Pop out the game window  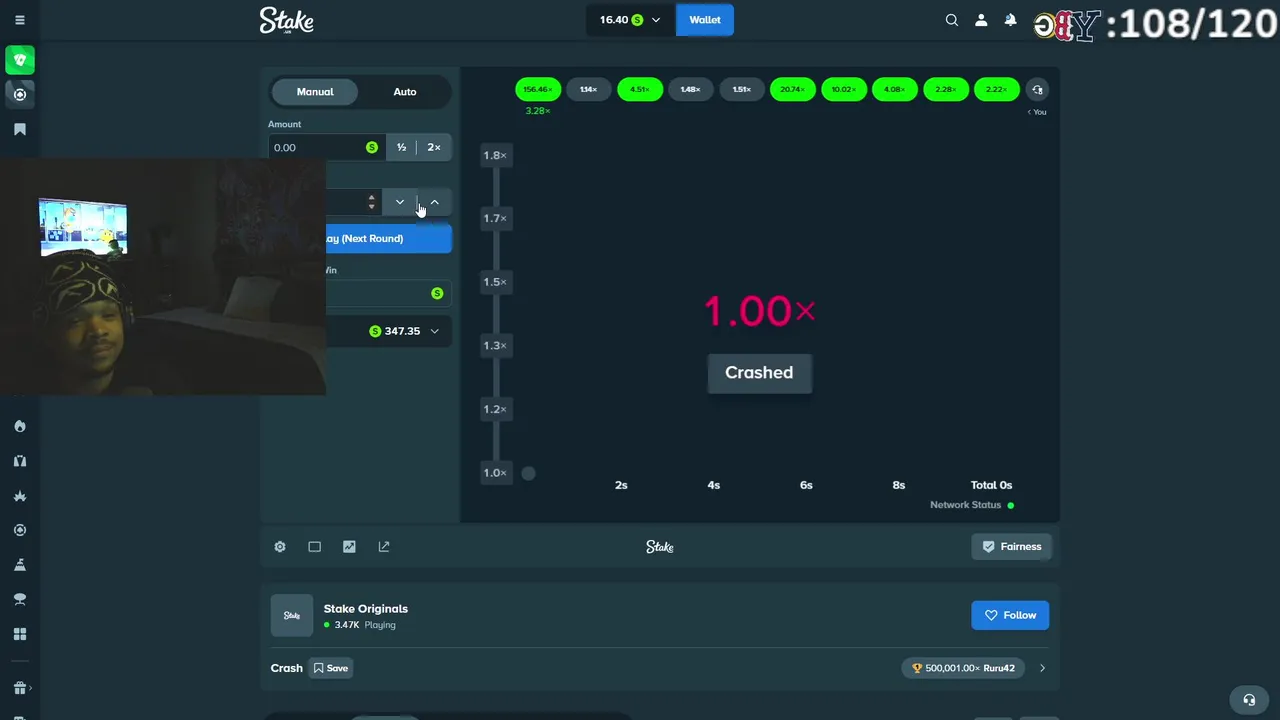pos(384,547)
